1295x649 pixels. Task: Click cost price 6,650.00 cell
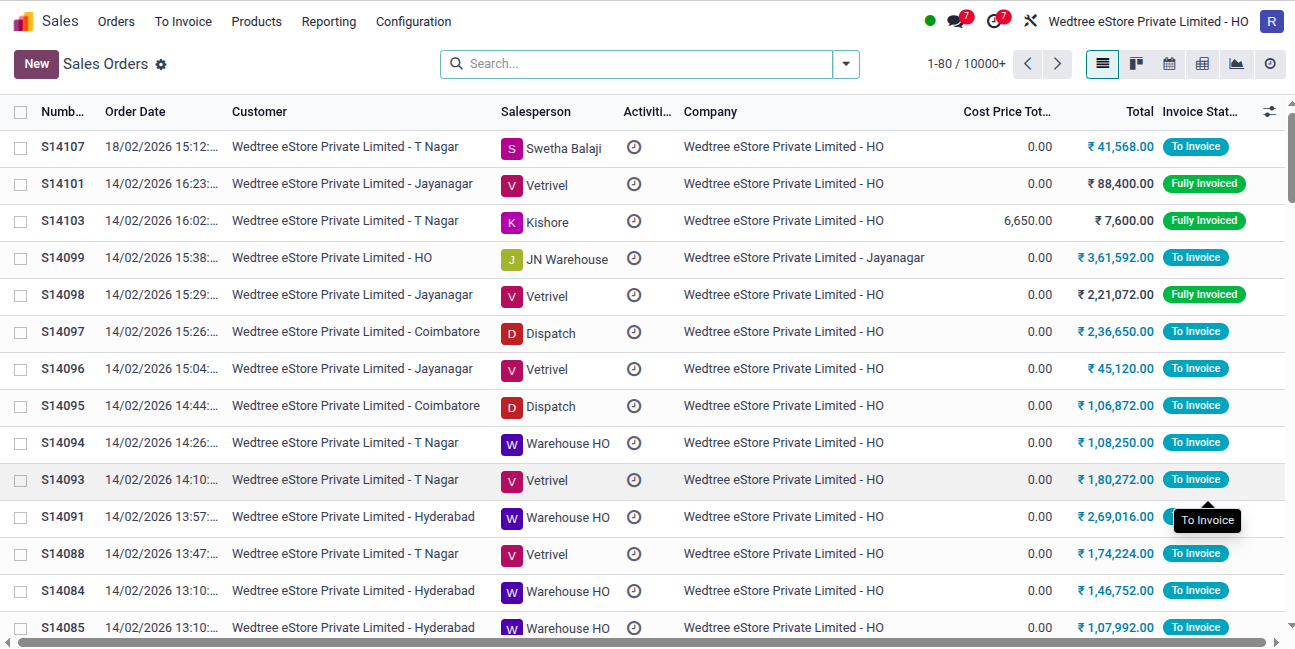point(1028,221)
